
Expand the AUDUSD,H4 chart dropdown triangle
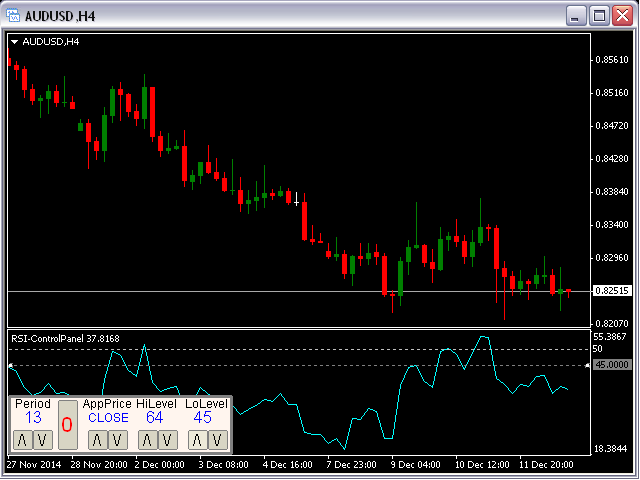(x=14, y=41)
